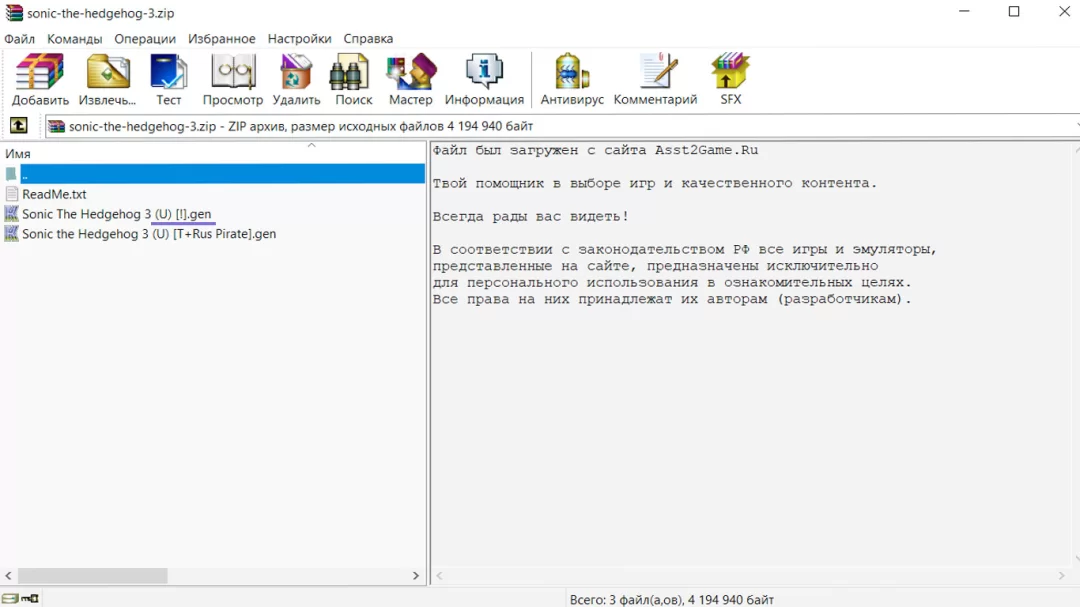This screenshot has height=607, width=1080.
Task: Select the ReadMe.txt file
Action: click(54, 194)
